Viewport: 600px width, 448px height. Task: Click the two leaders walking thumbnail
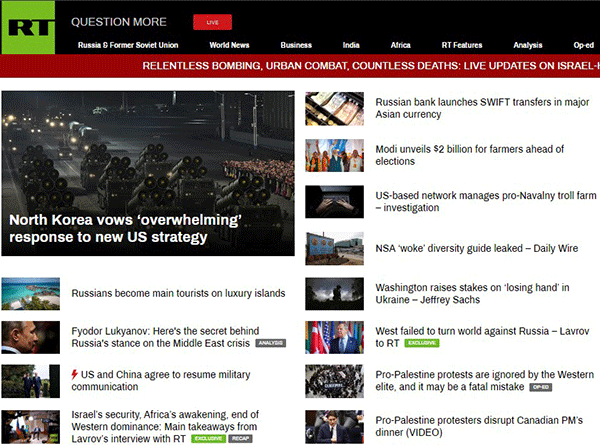point(31,381)
